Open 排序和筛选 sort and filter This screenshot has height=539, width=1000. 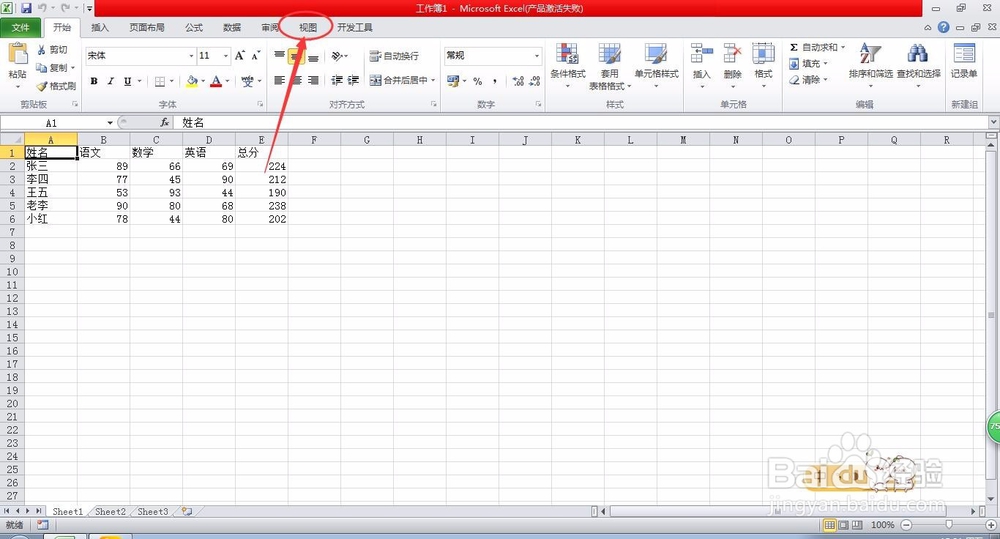coord(871,64)
